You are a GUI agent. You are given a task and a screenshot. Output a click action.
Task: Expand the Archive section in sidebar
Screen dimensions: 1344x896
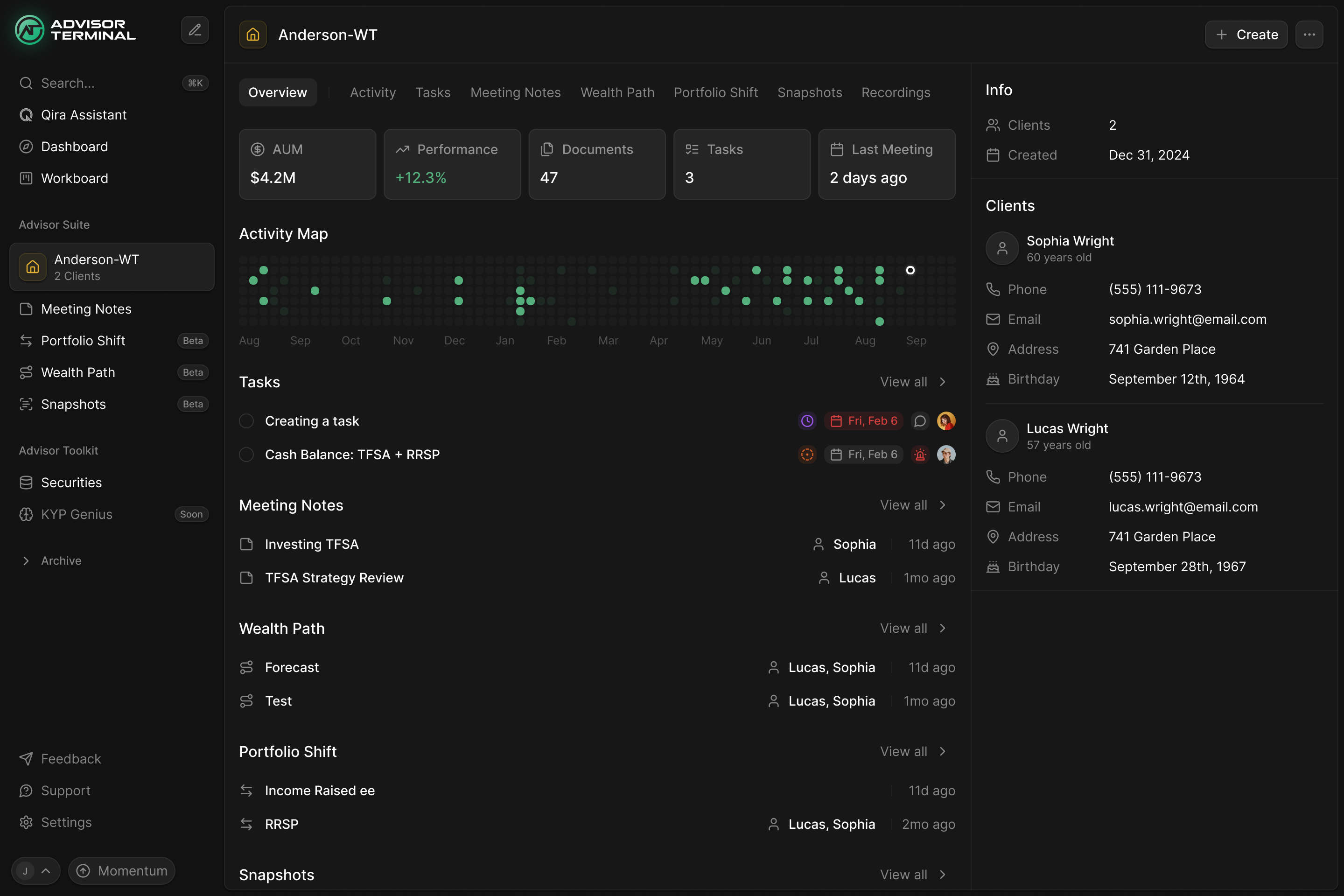pos(50,561)
